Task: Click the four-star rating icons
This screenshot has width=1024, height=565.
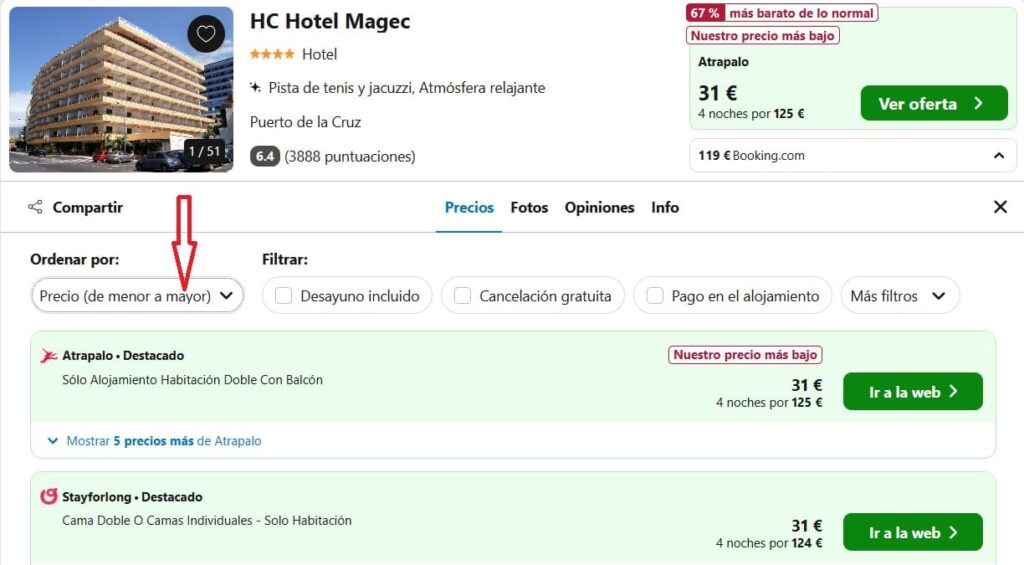Action: pos(272,54)
